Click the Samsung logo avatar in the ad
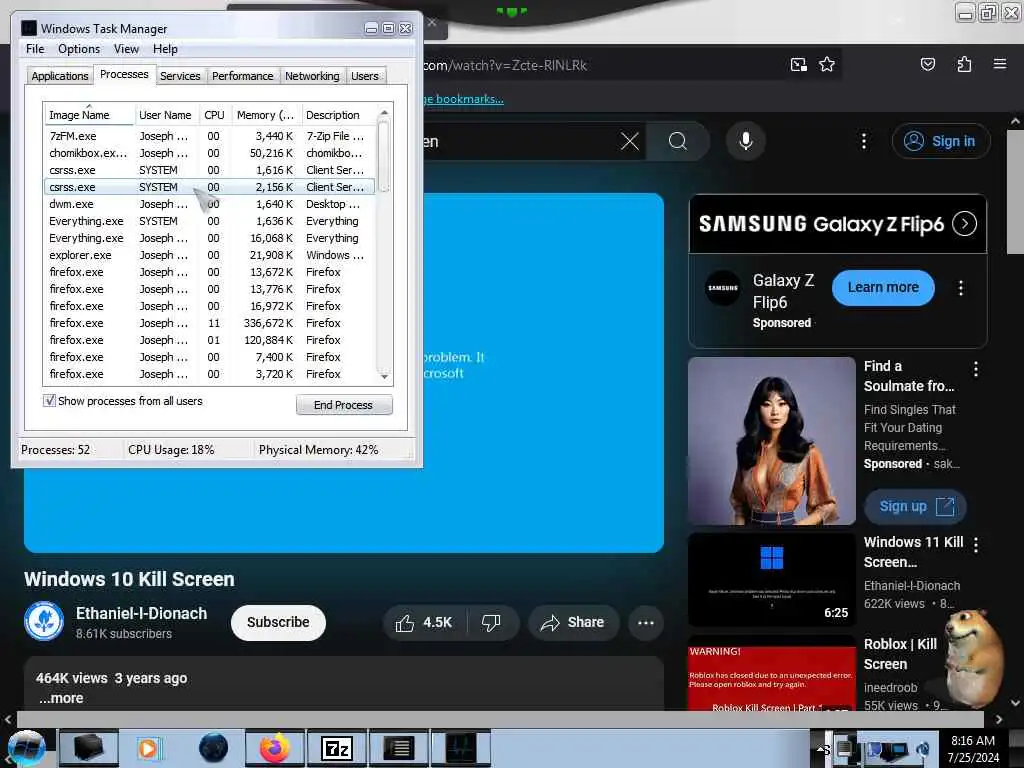Screen dimensions: 1024x768 point(723,288)
